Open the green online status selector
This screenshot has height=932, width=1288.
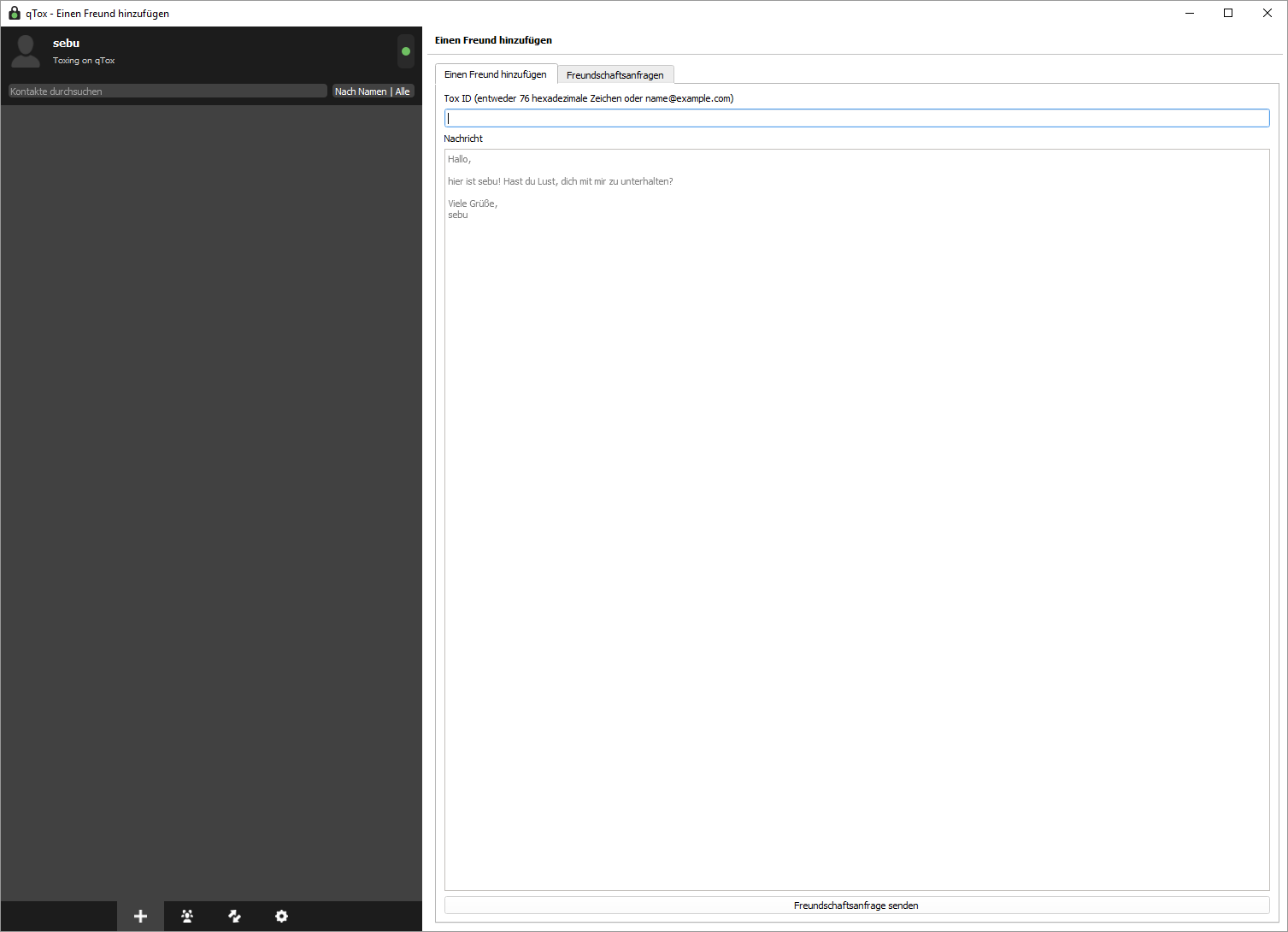(x=406, y=51)
